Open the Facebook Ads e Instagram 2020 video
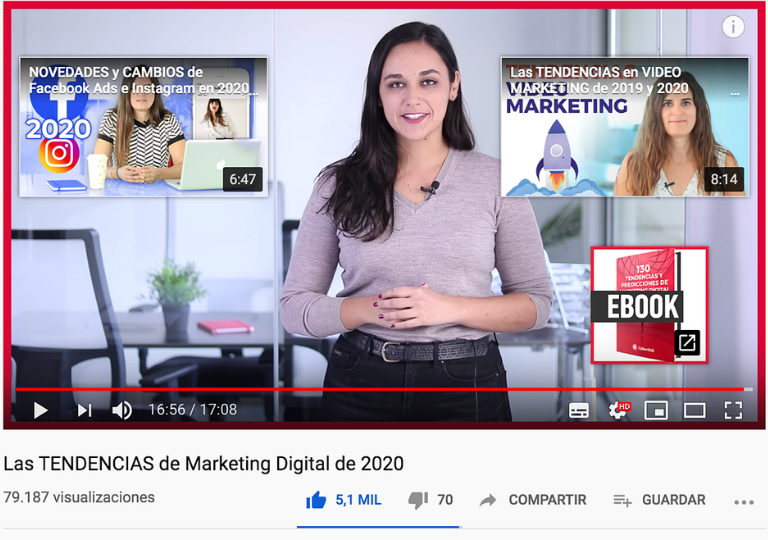768x540 pixels. tap(144, 127)
